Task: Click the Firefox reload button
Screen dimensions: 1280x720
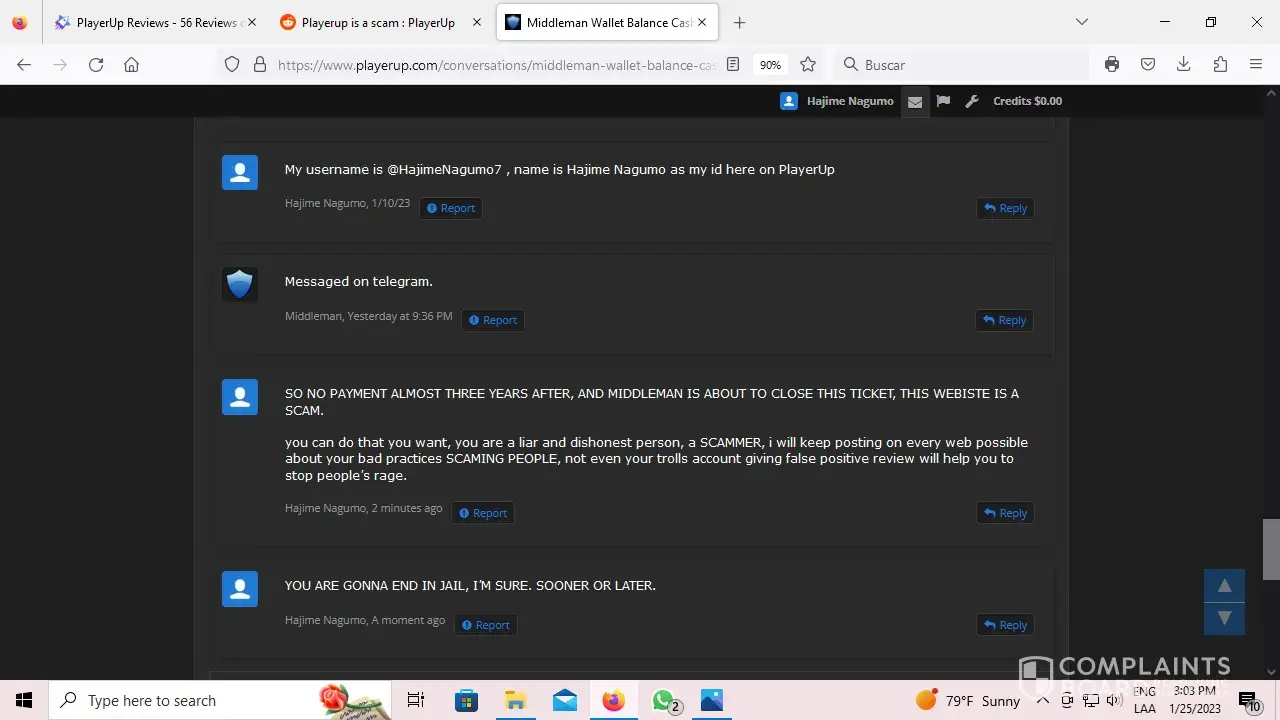Action: point(96,64)
